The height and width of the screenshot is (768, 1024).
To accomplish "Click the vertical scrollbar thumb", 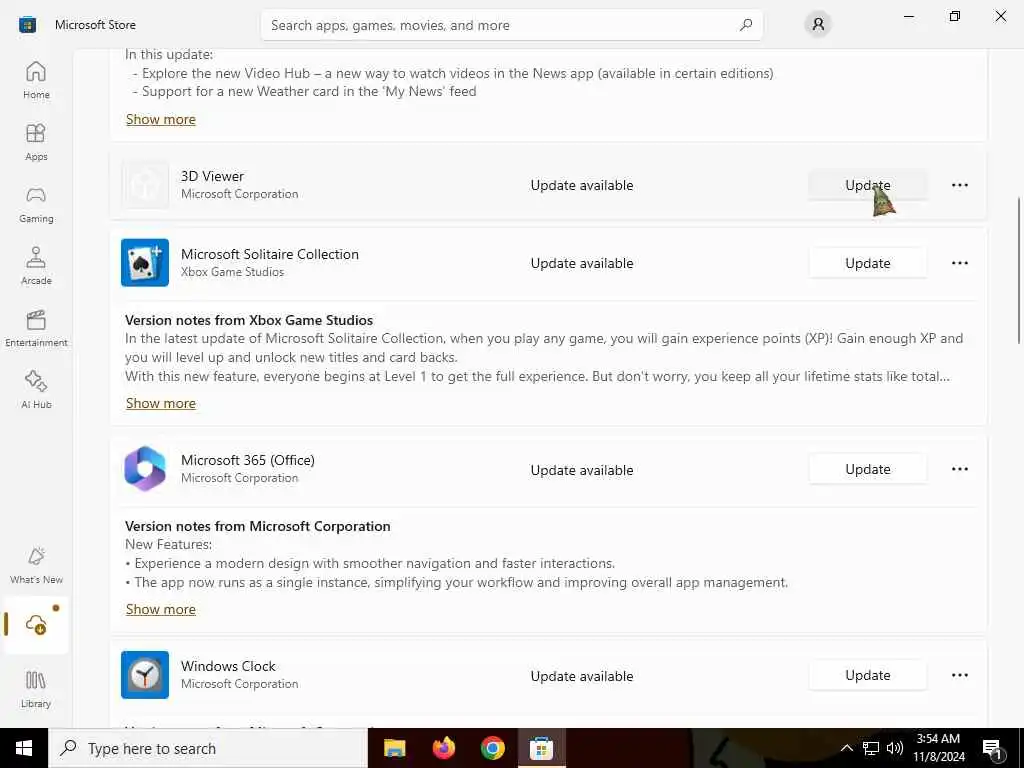I will click(1019, 269).
